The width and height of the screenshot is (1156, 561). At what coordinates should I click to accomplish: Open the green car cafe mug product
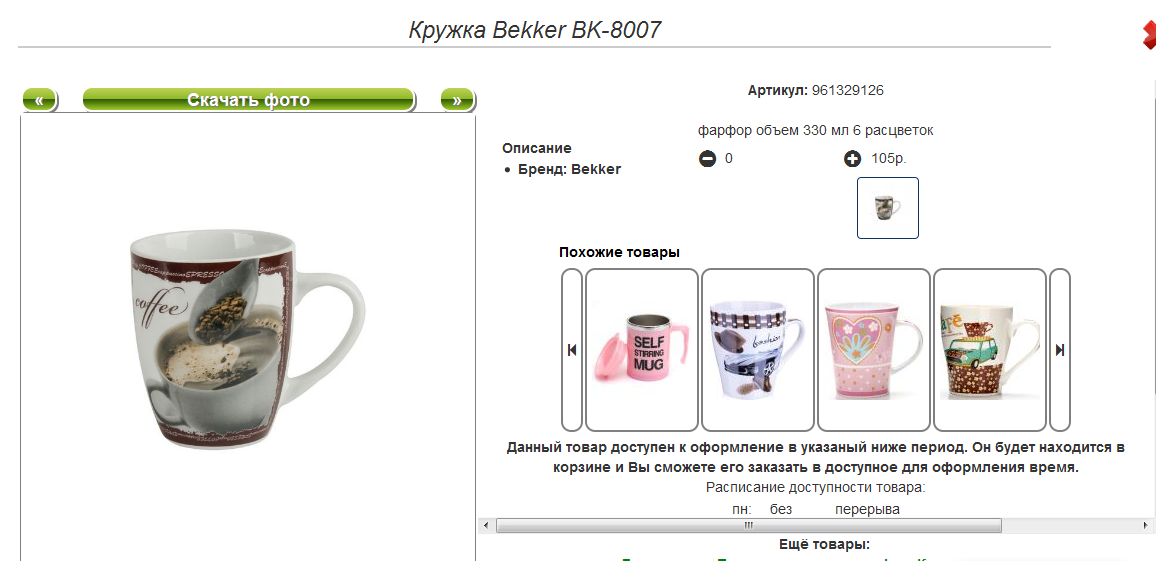[989, 349]
